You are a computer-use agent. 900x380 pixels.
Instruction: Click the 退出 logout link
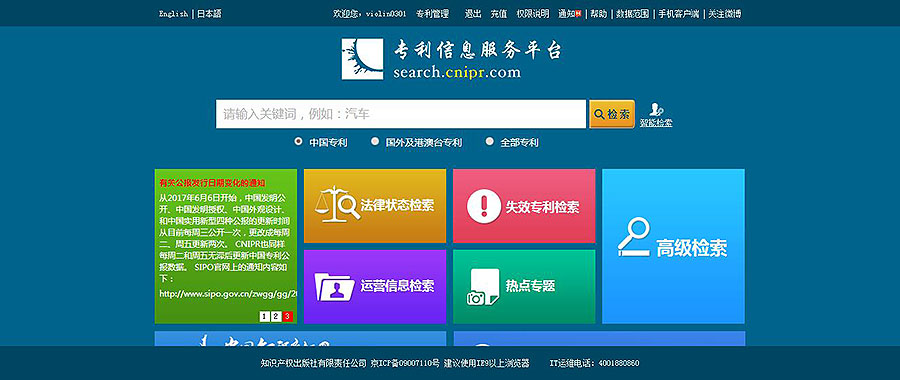tap(473, 14)
